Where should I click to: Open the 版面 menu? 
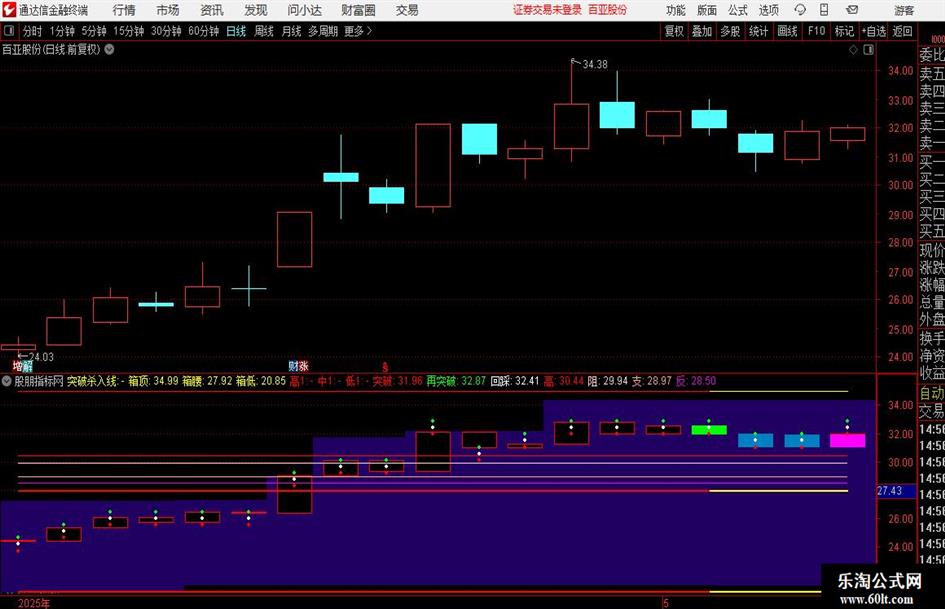point(707,10)
